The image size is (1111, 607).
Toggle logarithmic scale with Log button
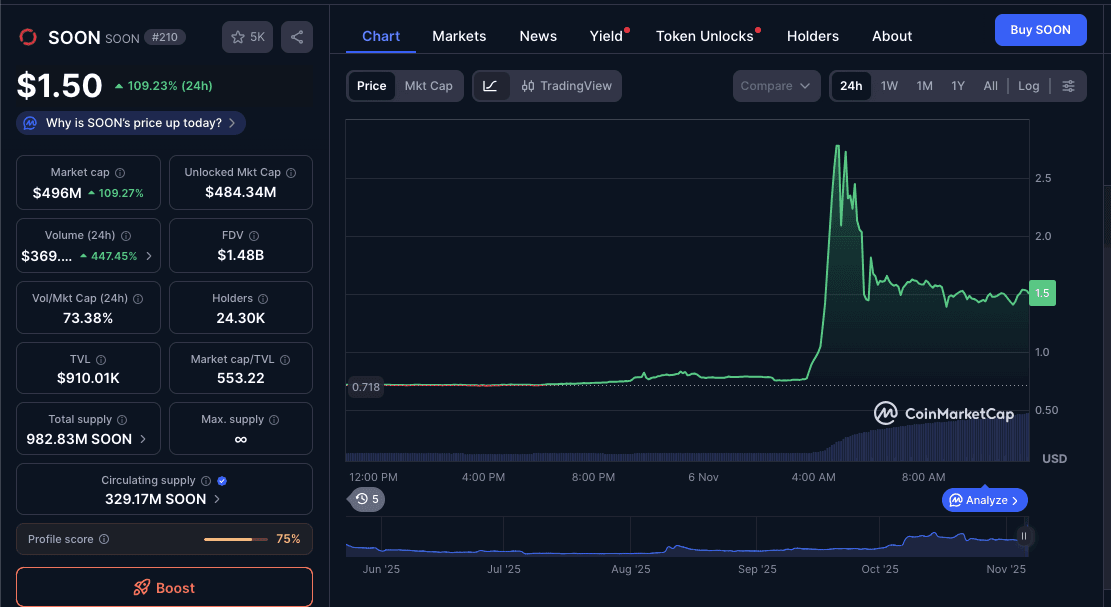coord(1028,86)
